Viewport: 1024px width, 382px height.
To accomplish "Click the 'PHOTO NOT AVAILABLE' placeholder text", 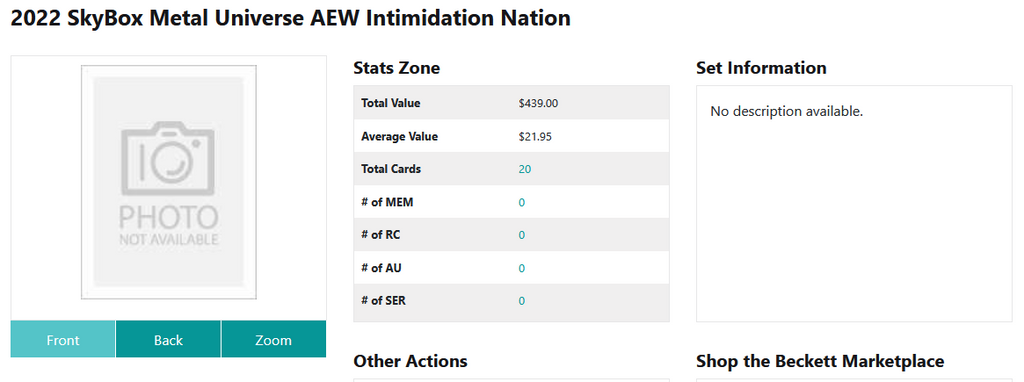I will point(168,225).
